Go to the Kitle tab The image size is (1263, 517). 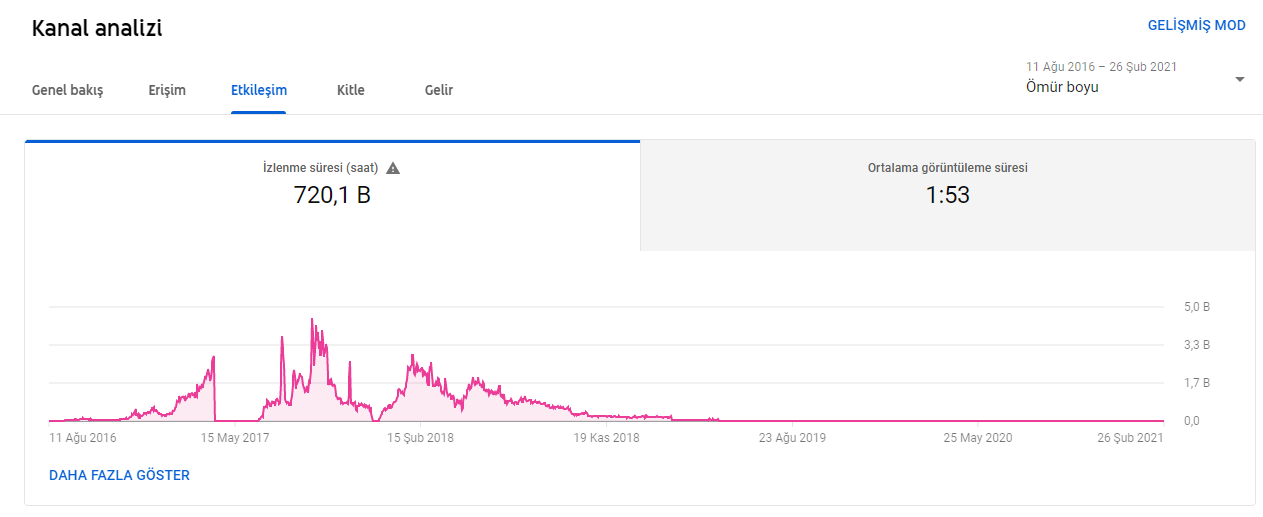[351, 90]
